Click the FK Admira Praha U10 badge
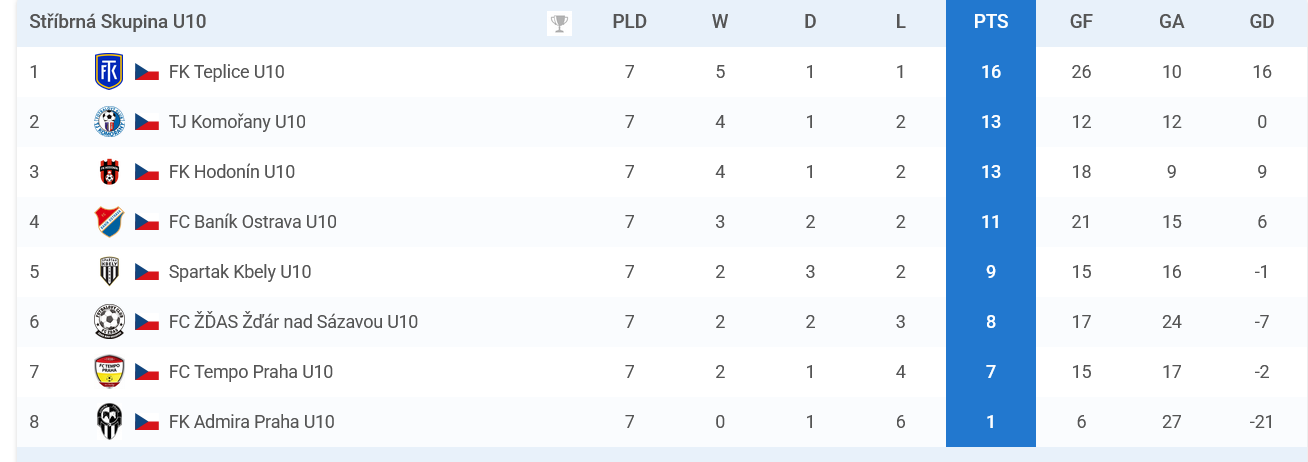 [x=109, y=422]
